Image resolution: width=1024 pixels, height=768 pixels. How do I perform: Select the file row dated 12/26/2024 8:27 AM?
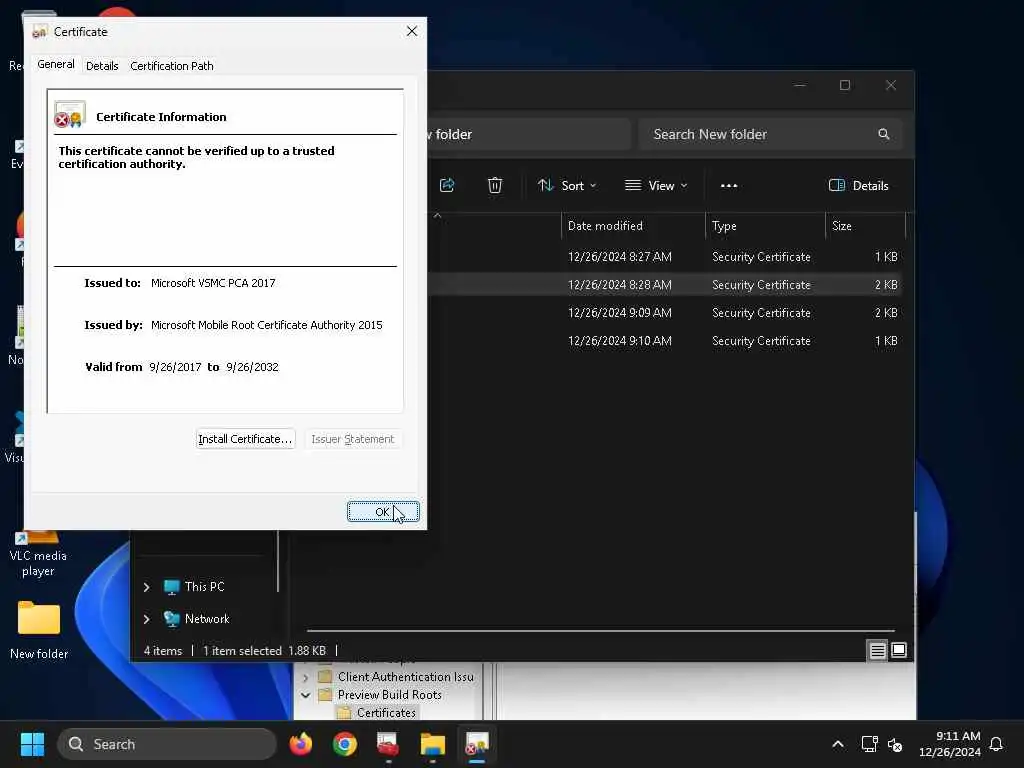(x=665, y=257)
